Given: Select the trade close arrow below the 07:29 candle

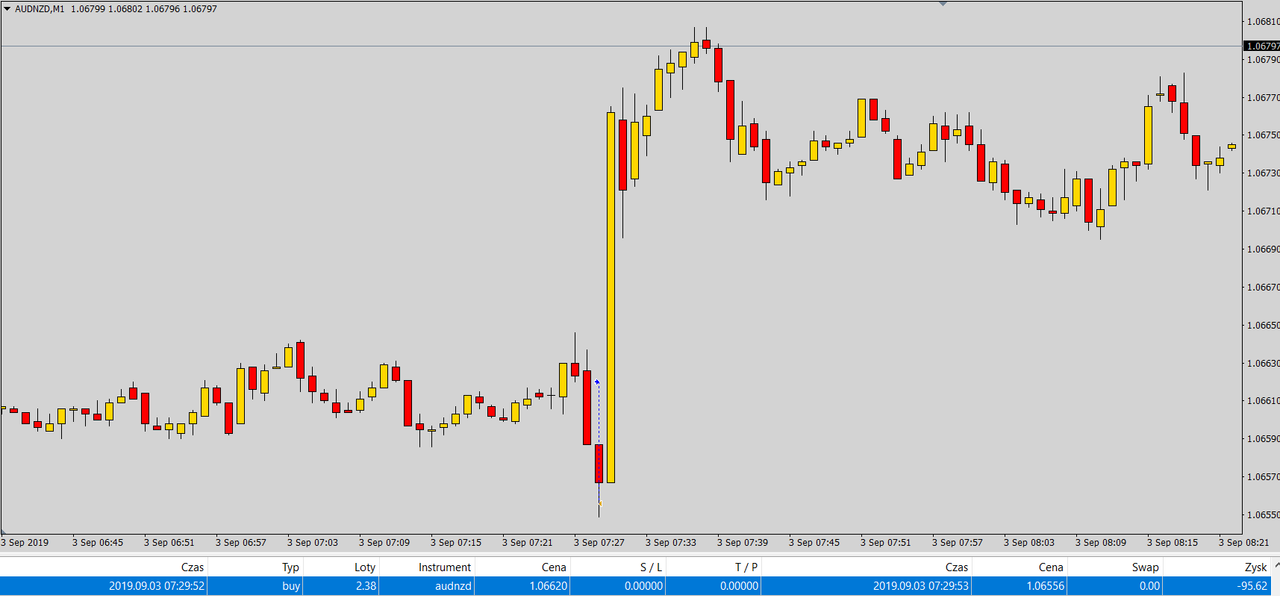Looking at the screenshot, I should pyautogui.click(x=599, y=503).
